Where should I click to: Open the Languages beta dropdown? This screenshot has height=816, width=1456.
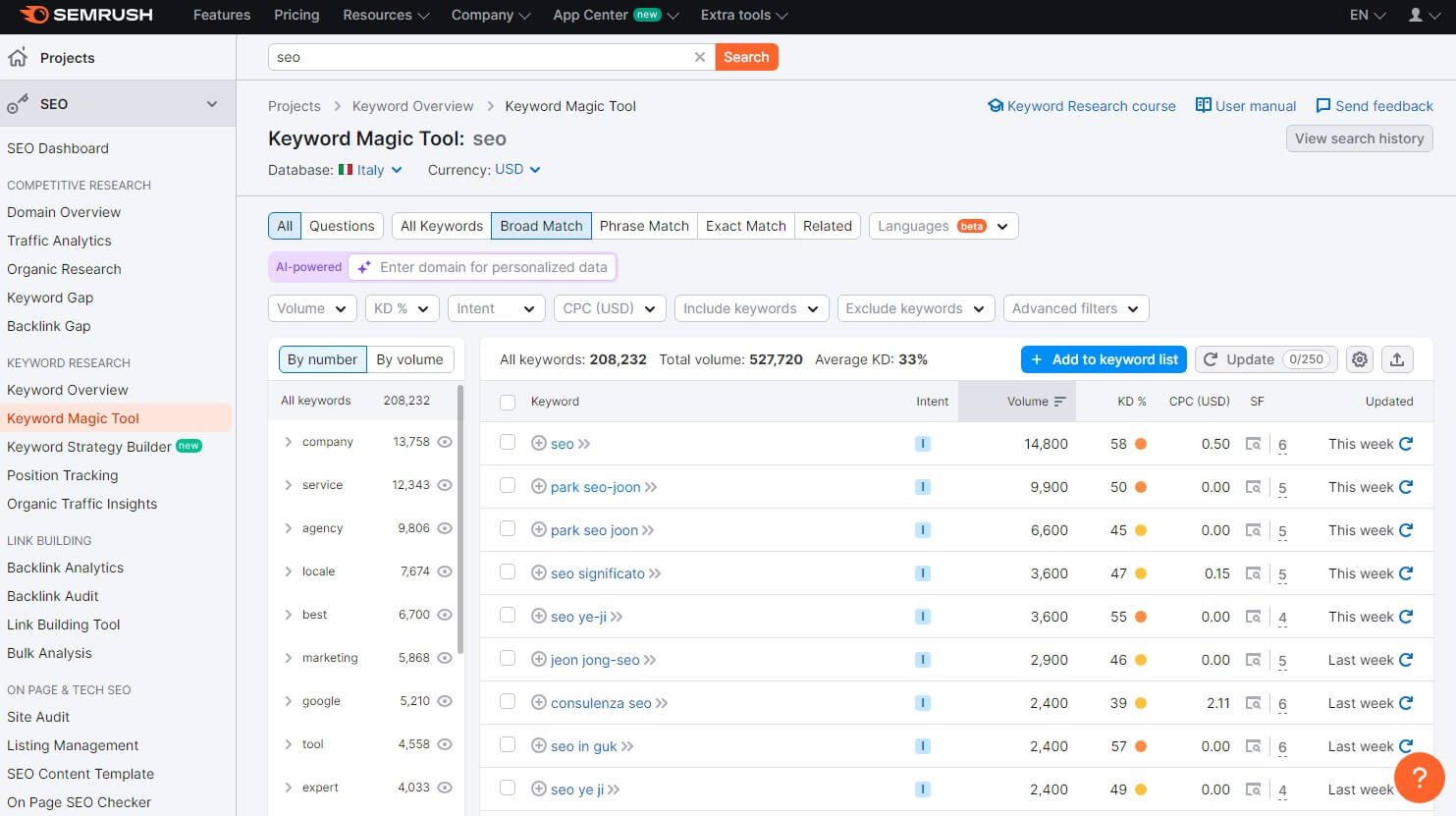944,226
